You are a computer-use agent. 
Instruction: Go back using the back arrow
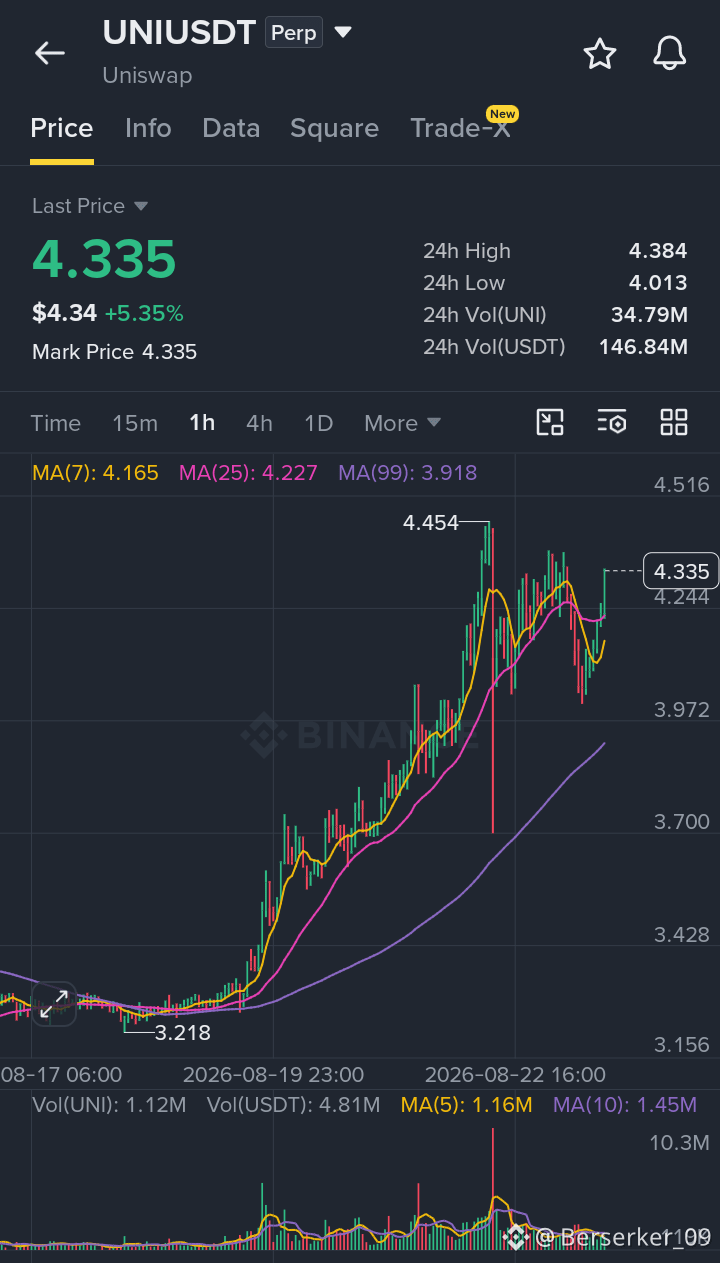pos(49,53)
